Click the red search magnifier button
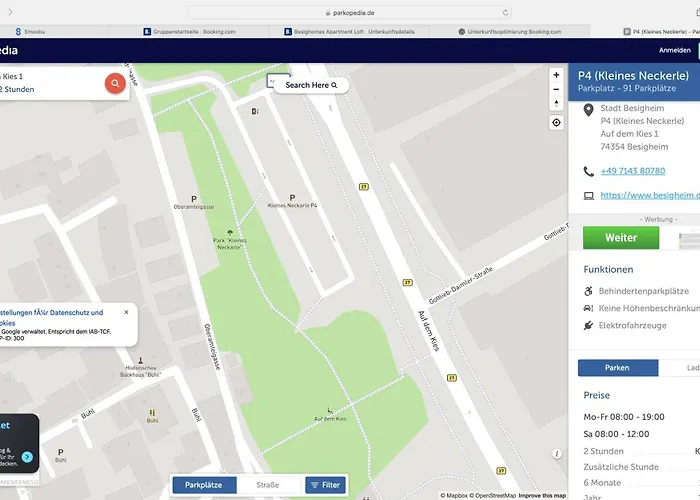Image resolution: width=700 pixels, height=500 pixels. point(115,83)
